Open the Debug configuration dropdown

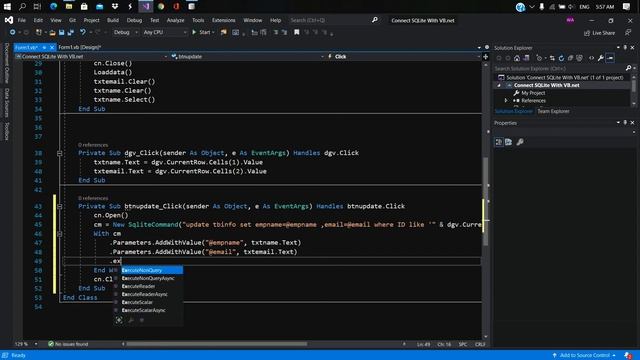(125, 32)
